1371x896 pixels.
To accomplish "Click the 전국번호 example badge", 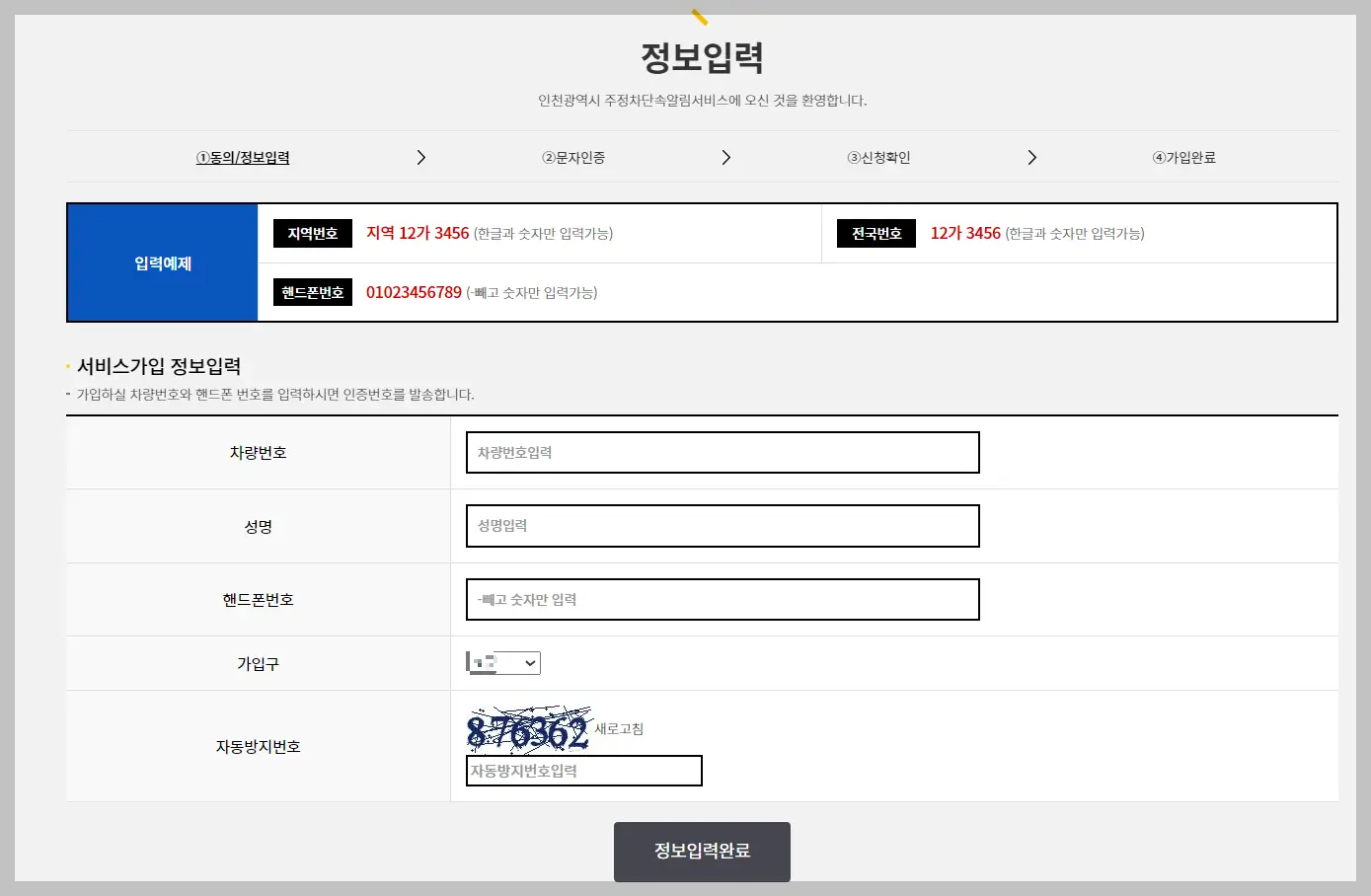I will (x=876, y=233).
